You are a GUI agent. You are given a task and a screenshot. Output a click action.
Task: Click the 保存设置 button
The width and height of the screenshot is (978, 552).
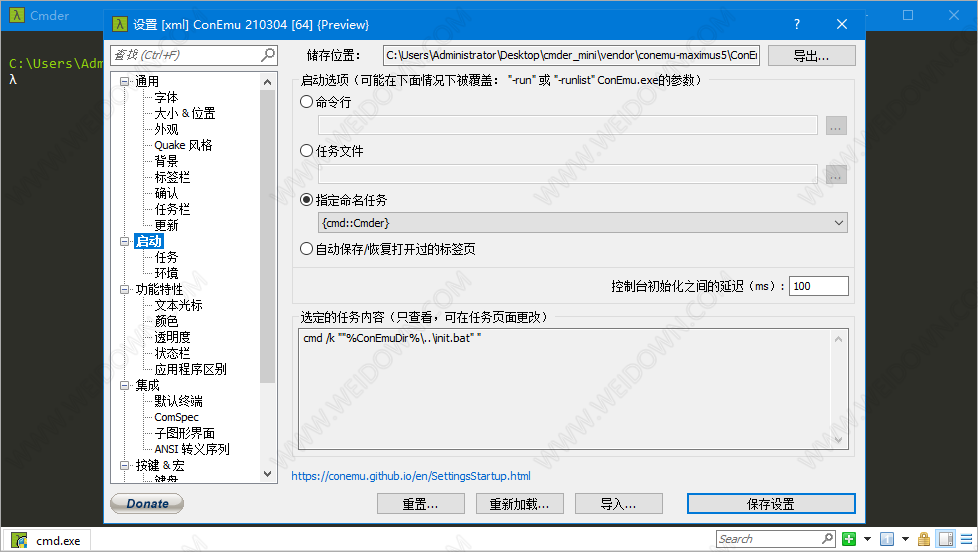(x=770, y=504)
